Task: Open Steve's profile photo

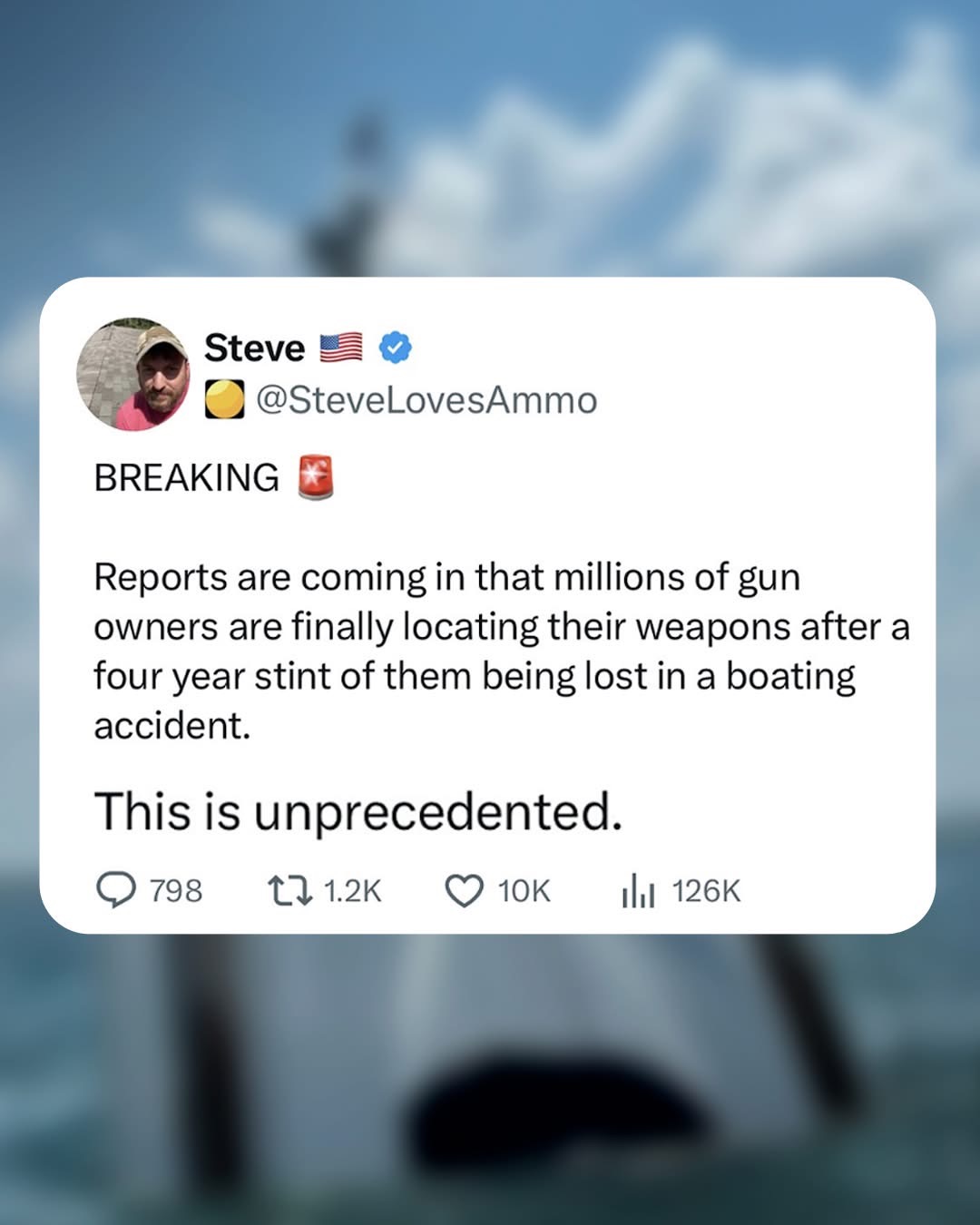Action: (x=132, y=374)
